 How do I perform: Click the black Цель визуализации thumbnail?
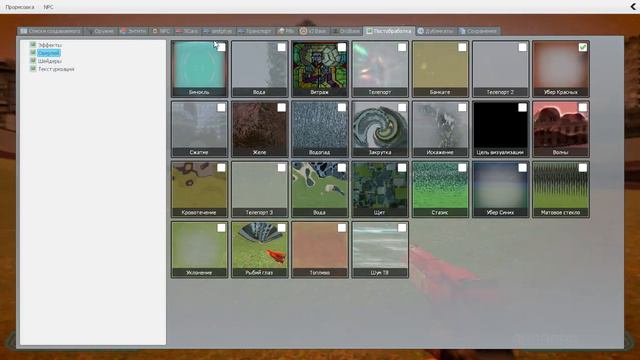pyautogui.click(x=500, y=129)
